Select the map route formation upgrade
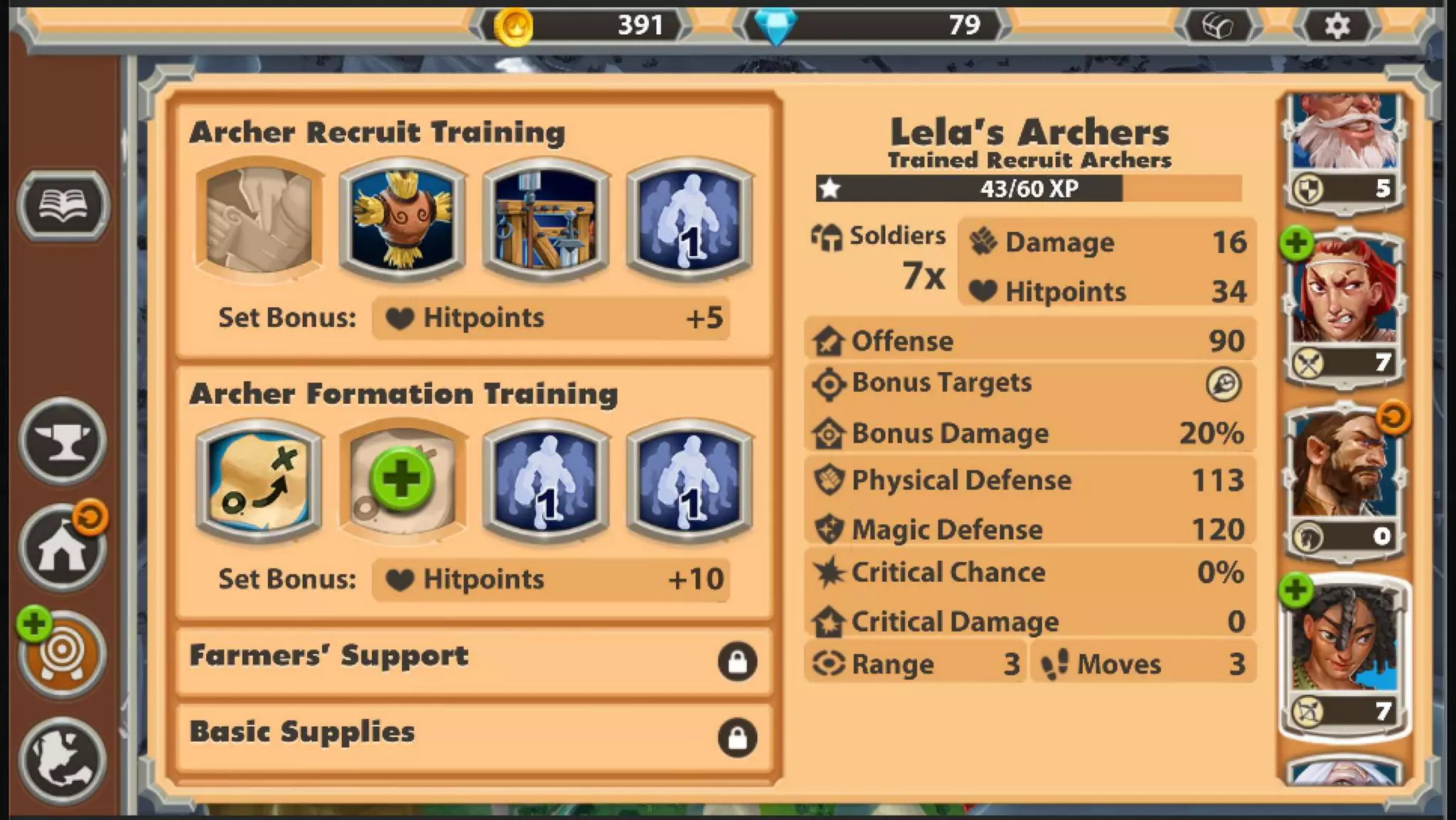Screen dimensions: 1456x820 [259, 481]
